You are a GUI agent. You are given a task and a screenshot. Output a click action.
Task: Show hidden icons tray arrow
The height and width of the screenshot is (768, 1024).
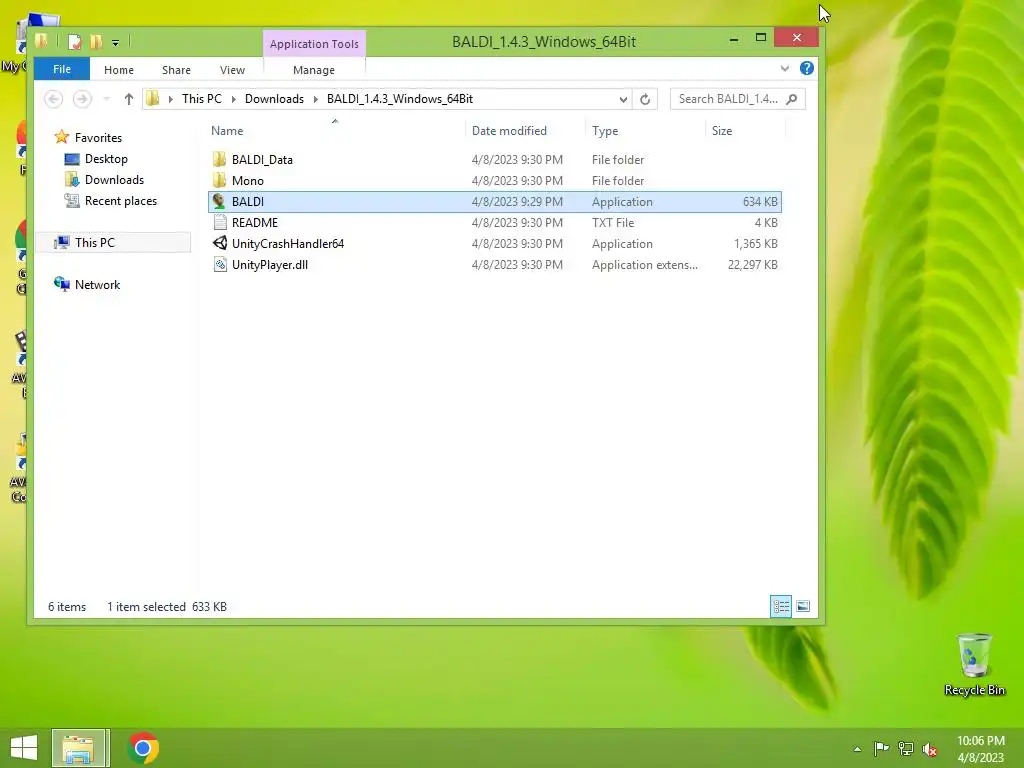857,749
